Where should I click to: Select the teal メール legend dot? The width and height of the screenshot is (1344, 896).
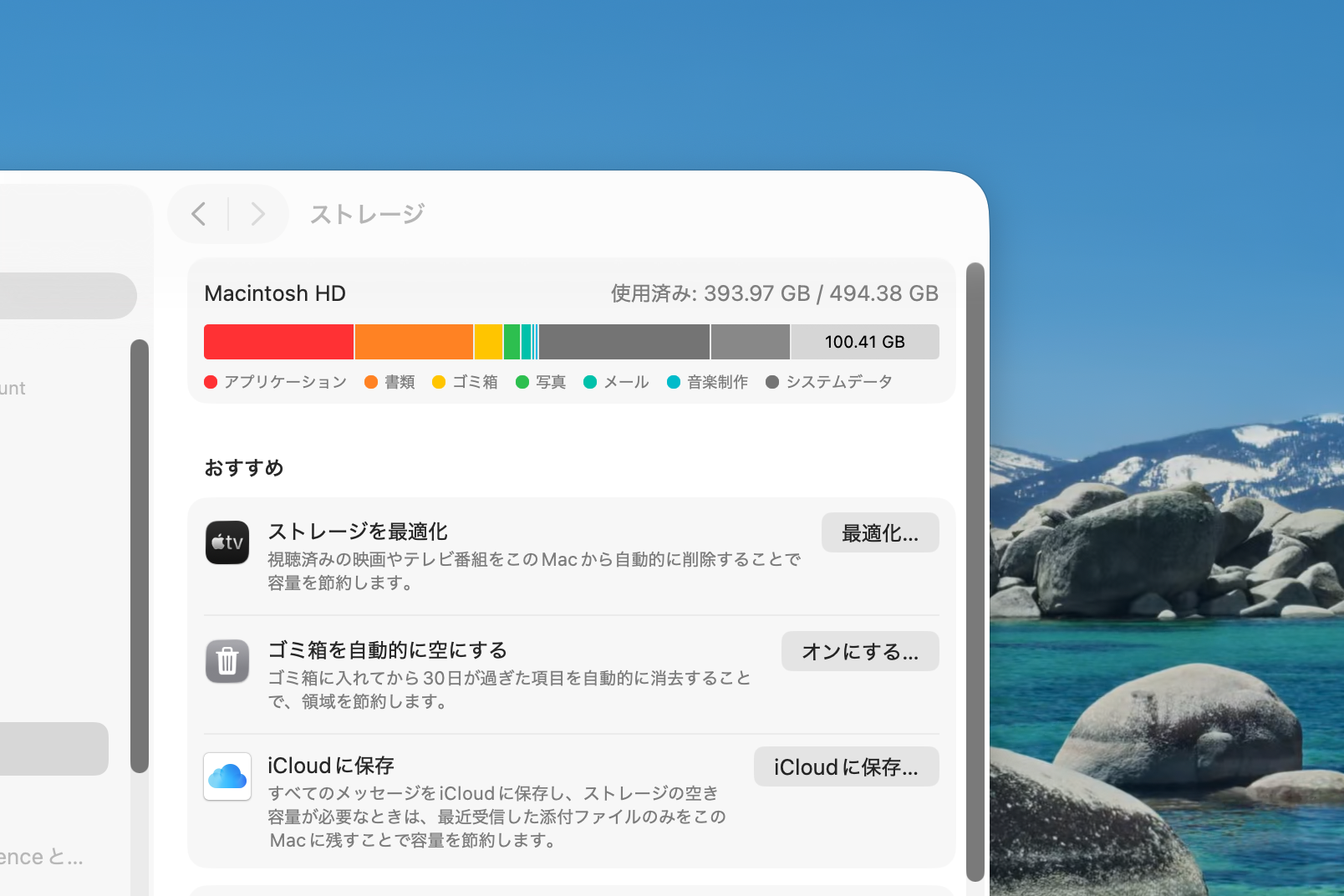[591, 382]
